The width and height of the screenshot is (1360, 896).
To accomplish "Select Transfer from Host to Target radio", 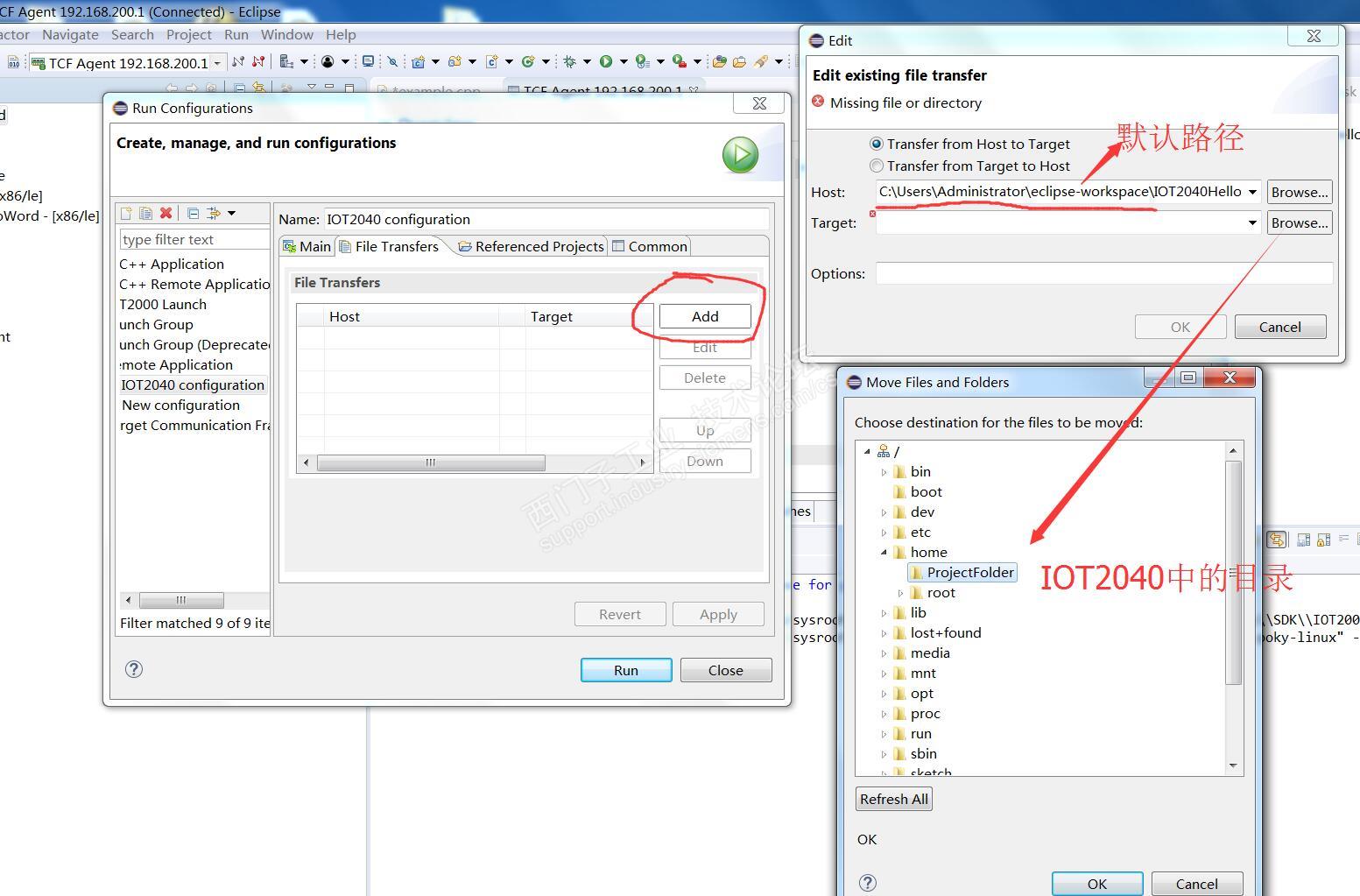I will [876, 144].
